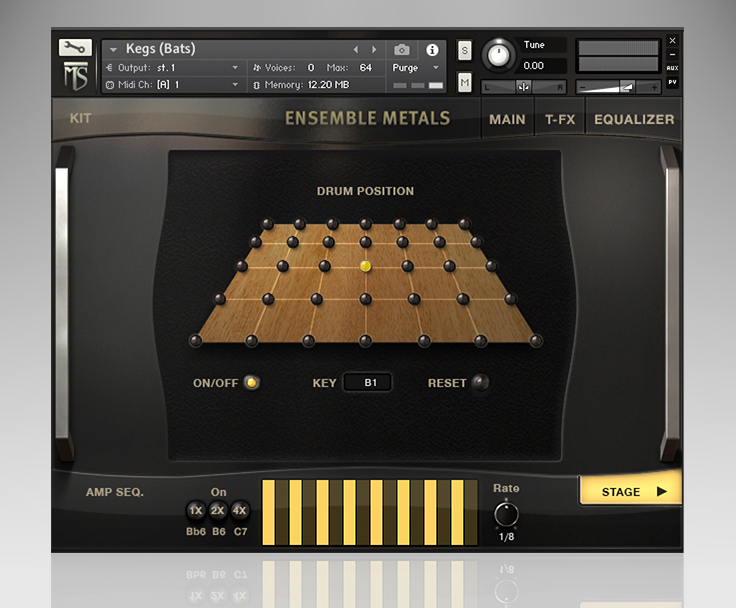Viewport: 736px width, 608px height.
Task: Toggle the Drum Position ON/OFF light
Action: (x=252, y=383)
